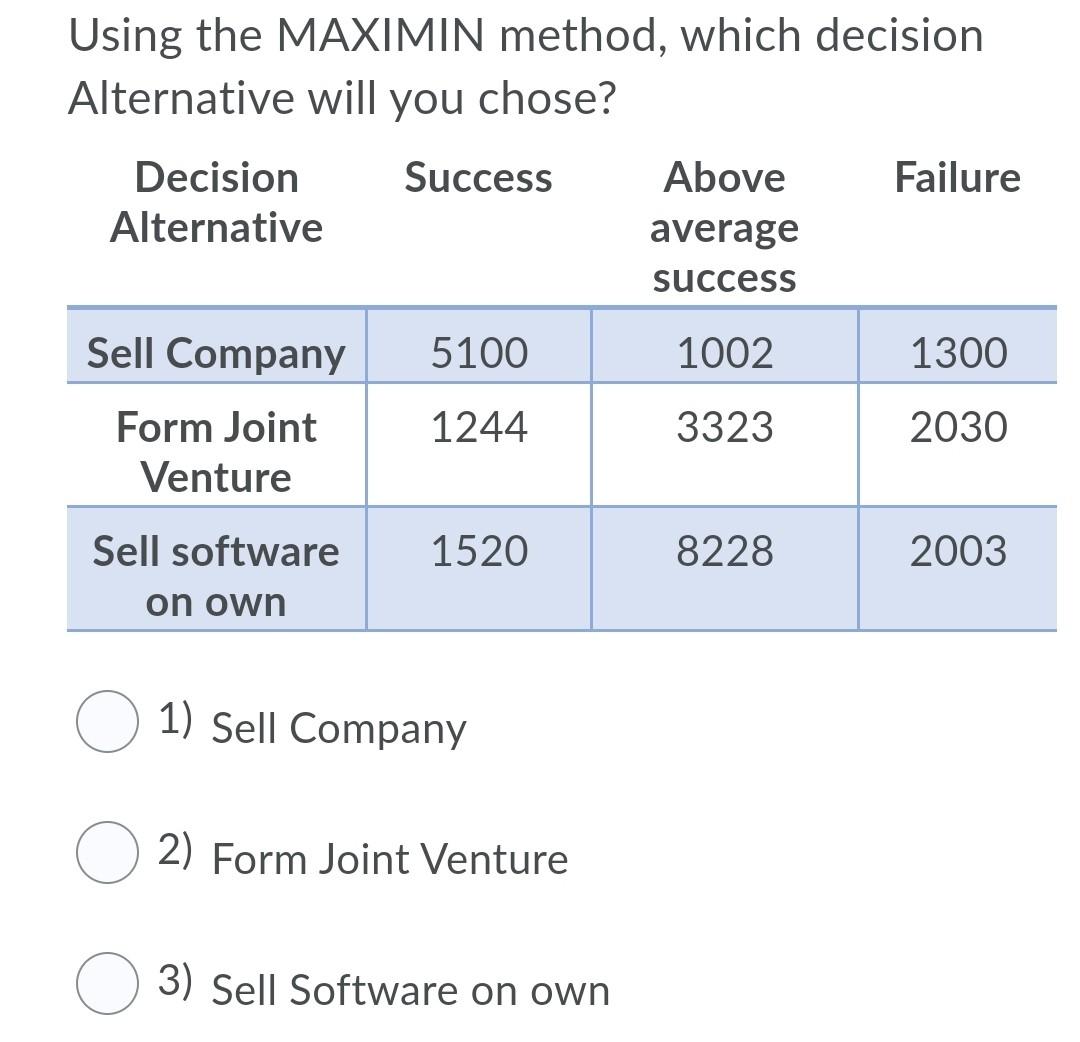Click the cell containing value 5100
The height and width of the screenshot is (1042, 1080).
[478, 352]
